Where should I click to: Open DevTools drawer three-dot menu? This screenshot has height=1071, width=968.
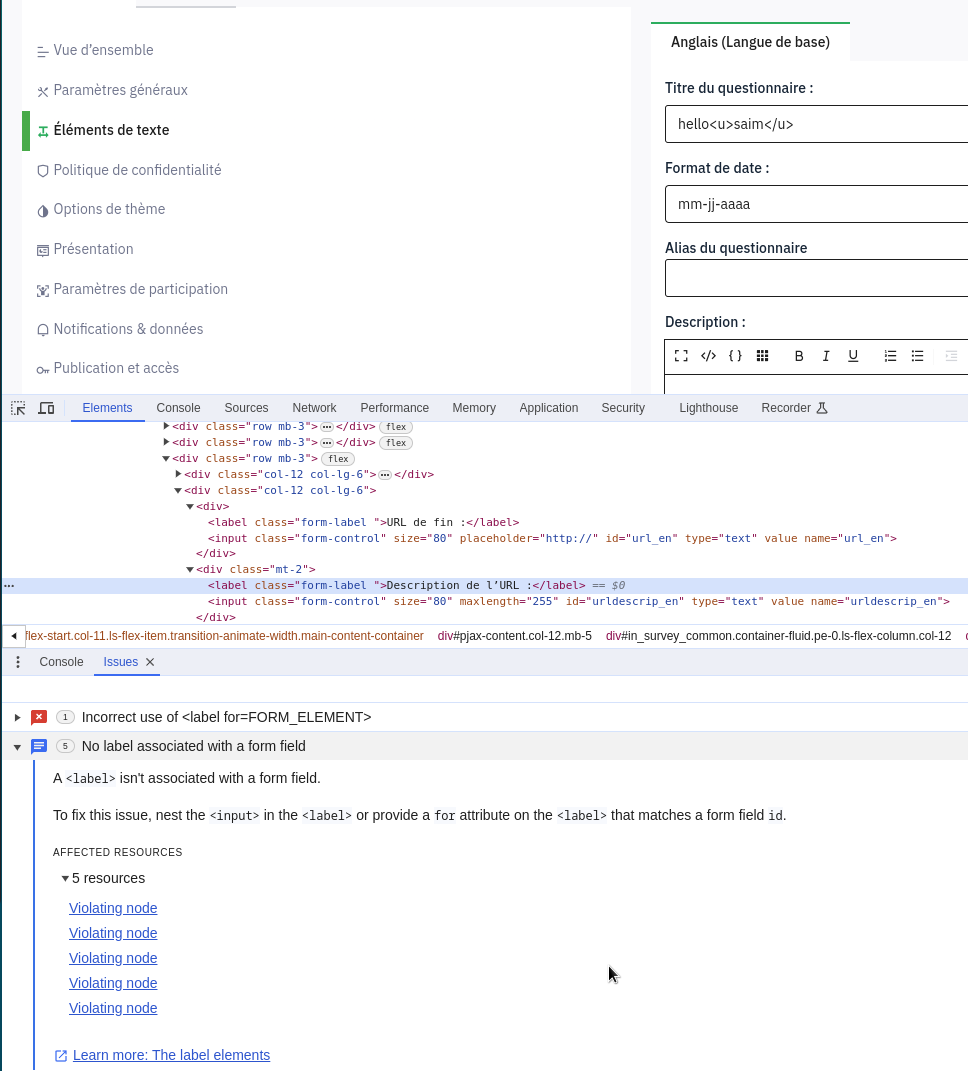[18, 662]
